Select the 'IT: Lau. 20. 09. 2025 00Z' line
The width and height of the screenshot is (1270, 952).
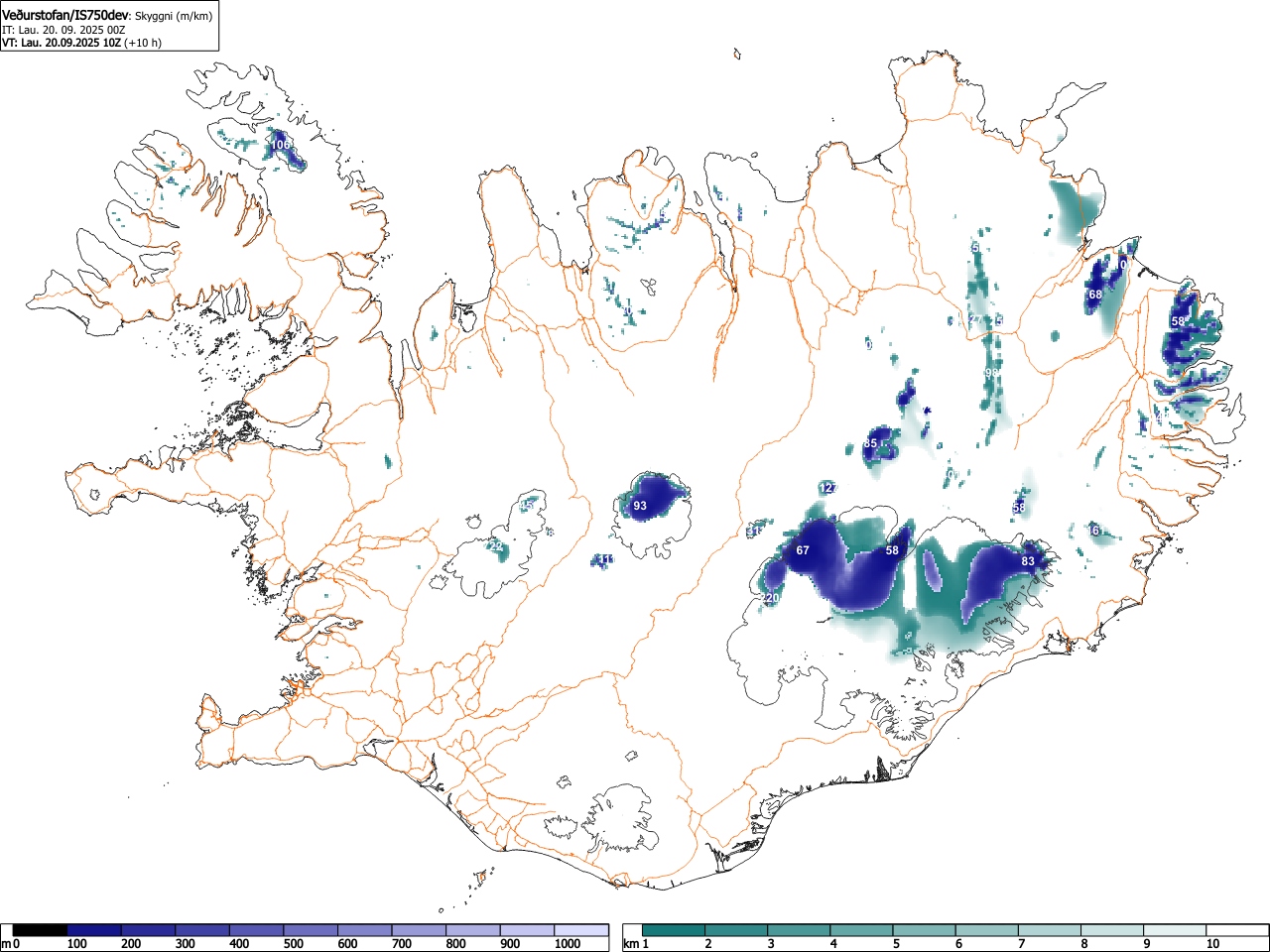(63, 30)
